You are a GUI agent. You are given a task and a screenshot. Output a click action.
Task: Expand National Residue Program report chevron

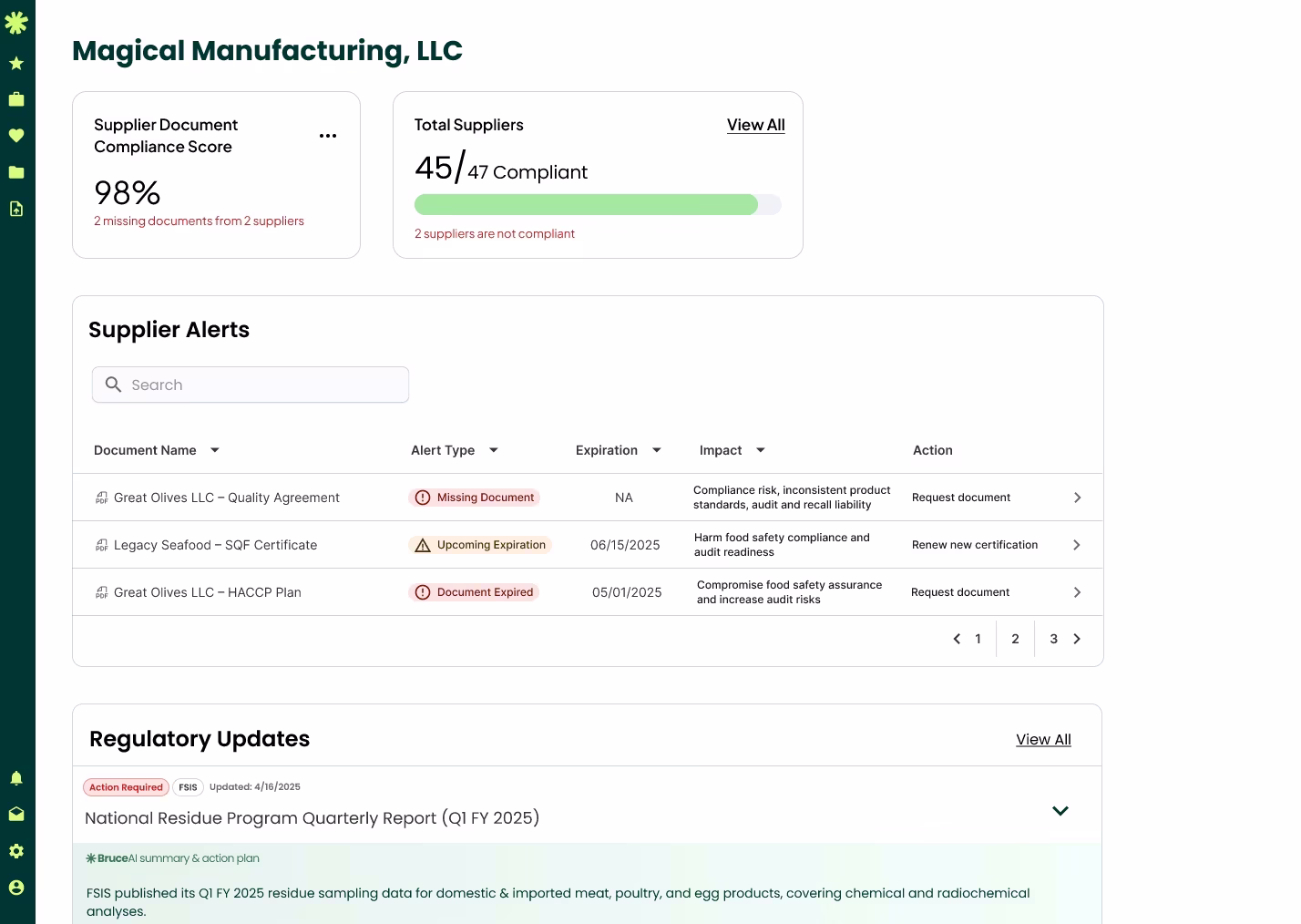(x=1060, y=811)
